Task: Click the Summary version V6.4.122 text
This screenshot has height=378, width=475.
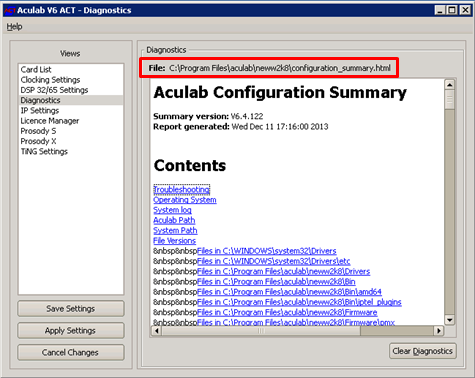Action: [x=208, y=116]
